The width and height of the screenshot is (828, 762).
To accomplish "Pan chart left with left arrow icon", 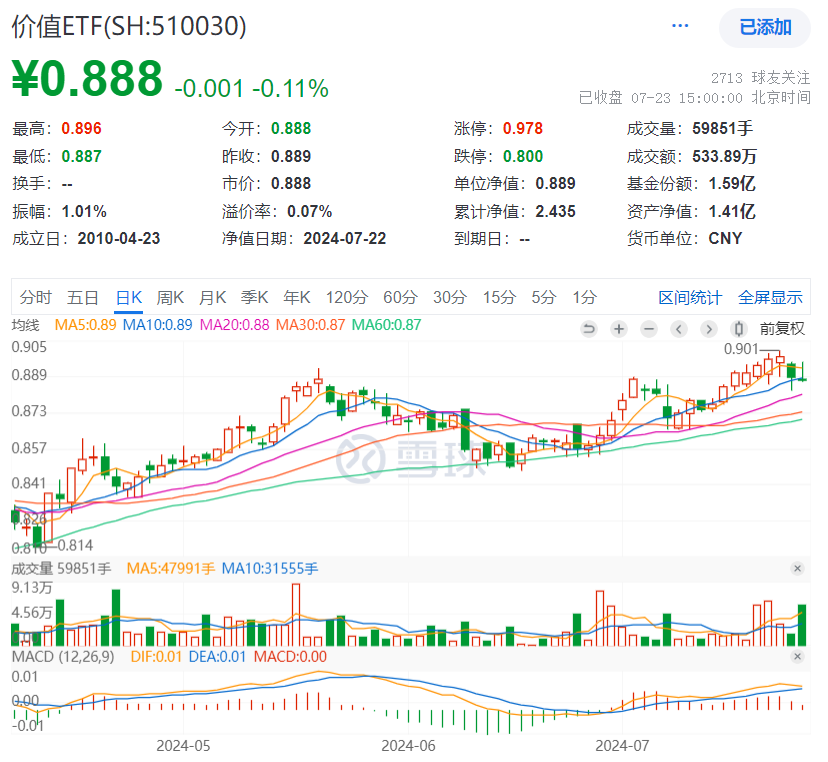I will 679,328.
